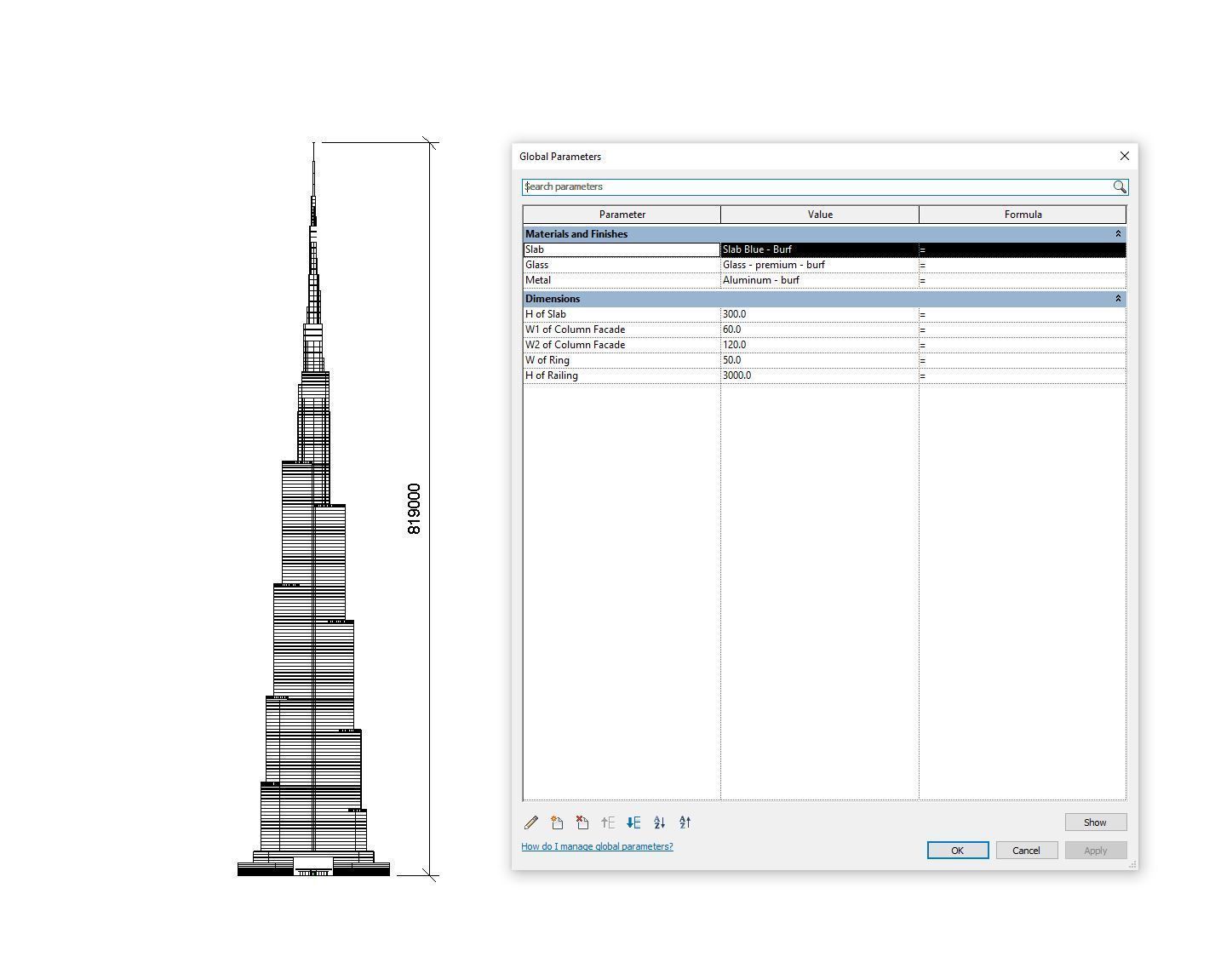
Task: Select the 819000 dimension text in drawing
Action: pyautogui.click(x=414, y=509)
